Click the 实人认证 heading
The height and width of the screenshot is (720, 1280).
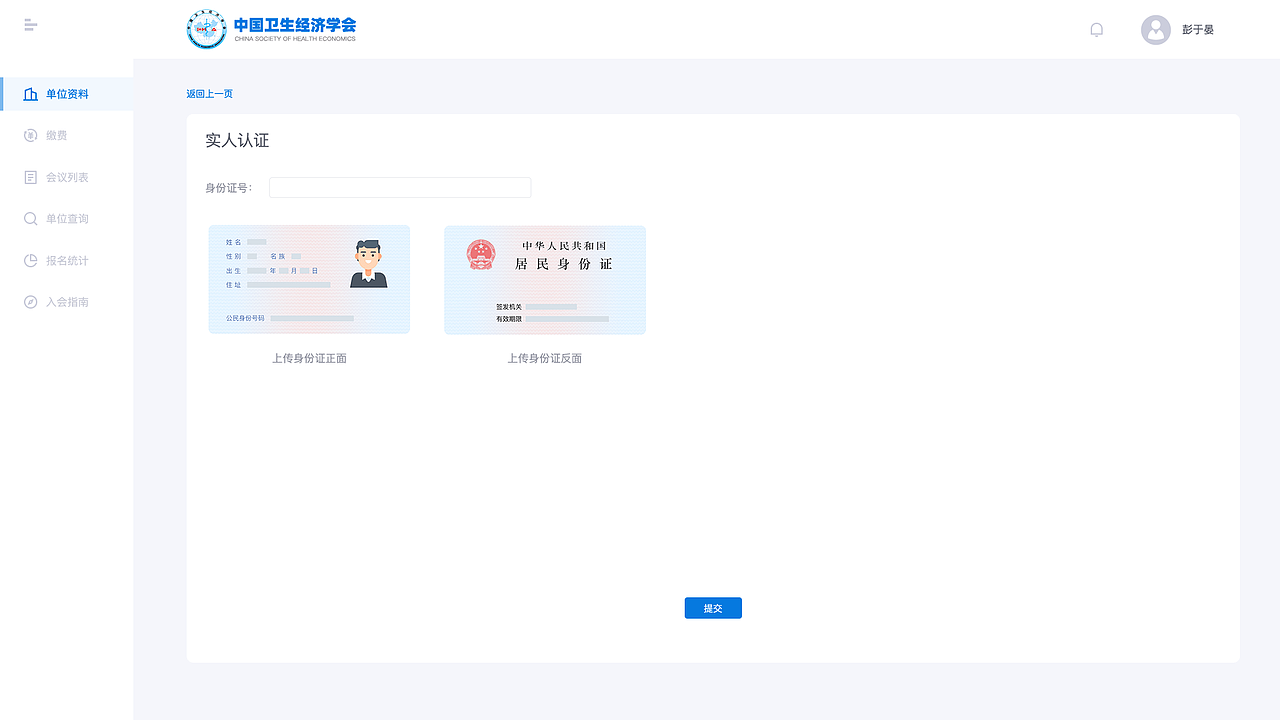pos(237,141)
